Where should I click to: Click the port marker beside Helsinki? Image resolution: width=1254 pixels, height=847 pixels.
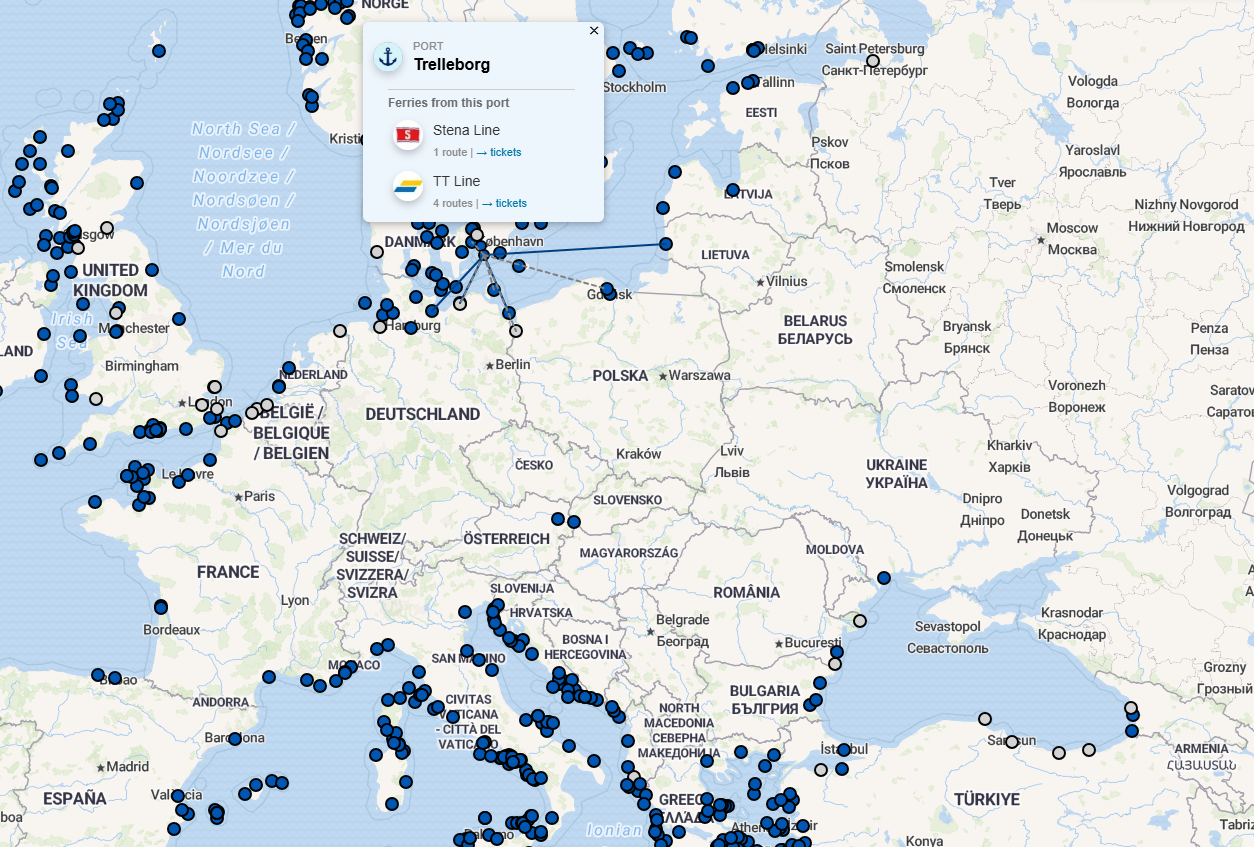[x=754, y=51]
